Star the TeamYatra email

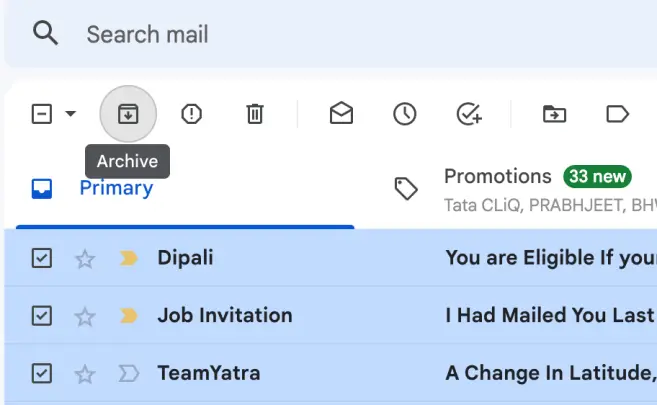pyautogui.click(x=85, y=374)
